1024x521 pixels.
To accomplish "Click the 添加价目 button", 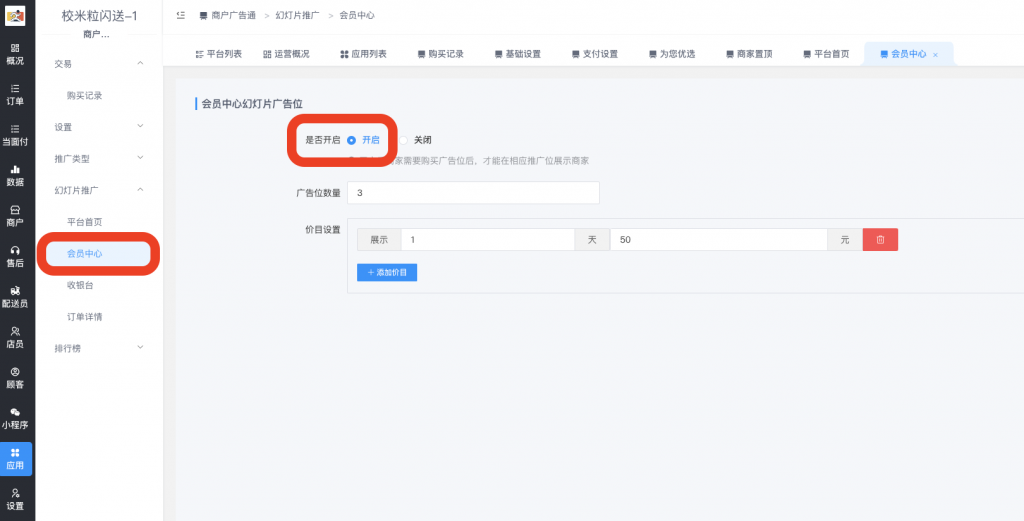I will (387, 272).
